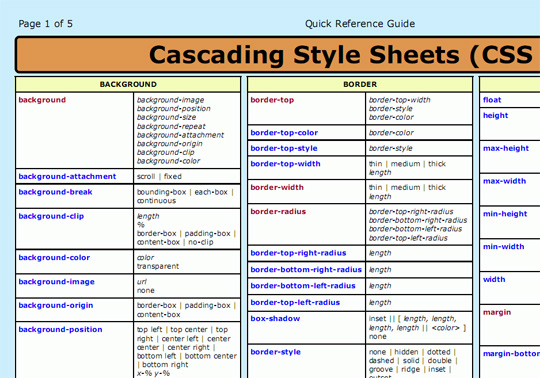540x378 pixels.
Task: Select the border-radius property
Action: [x=278, y=211]
